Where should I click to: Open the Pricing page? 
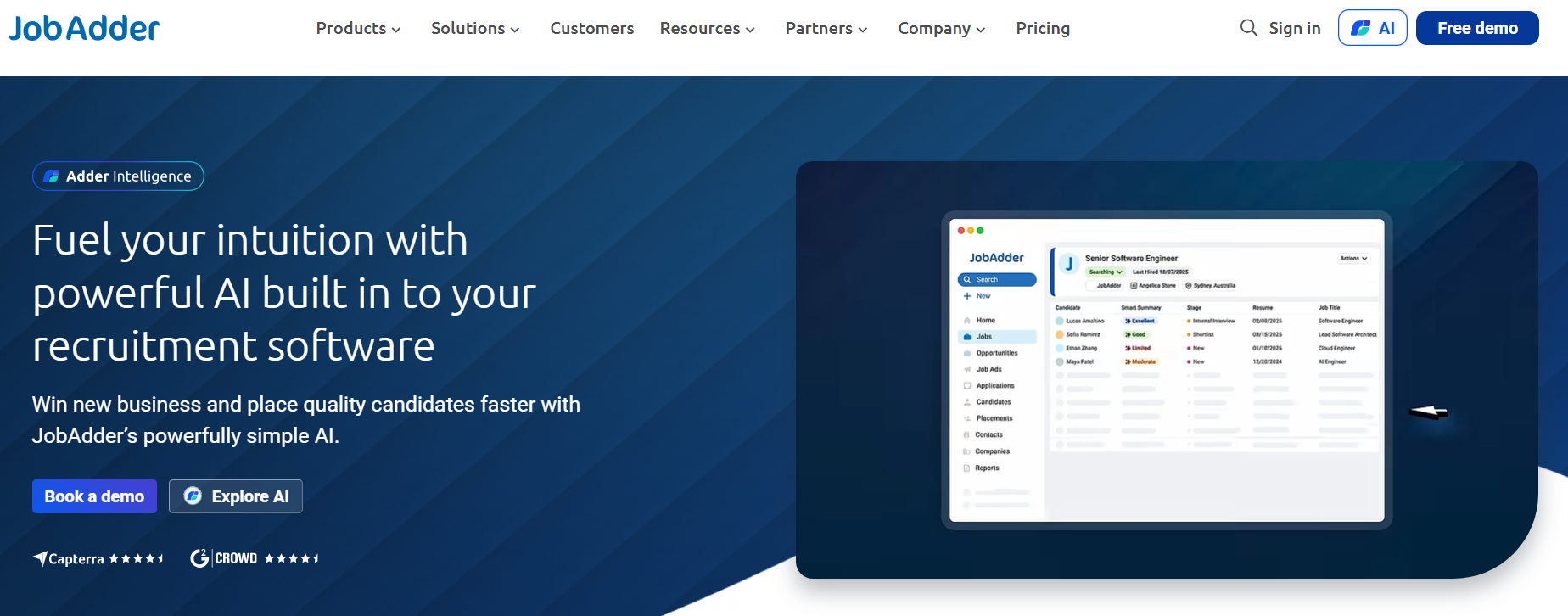(1043, 28)
